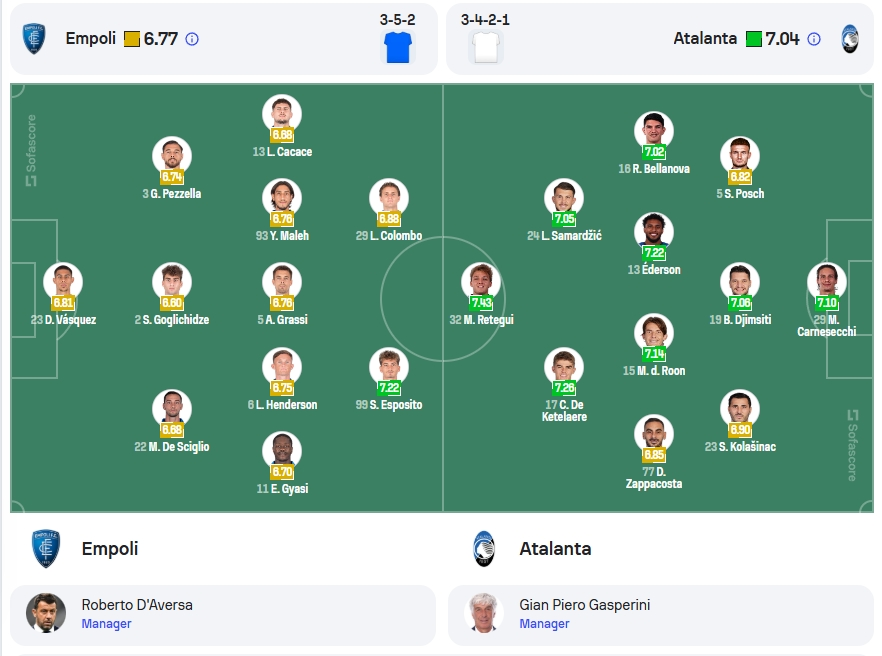Image resolution: width=882 pixels, height=656 pixels.
Task: Click the Empoli team name heading
Action: [x=110, y=549]
